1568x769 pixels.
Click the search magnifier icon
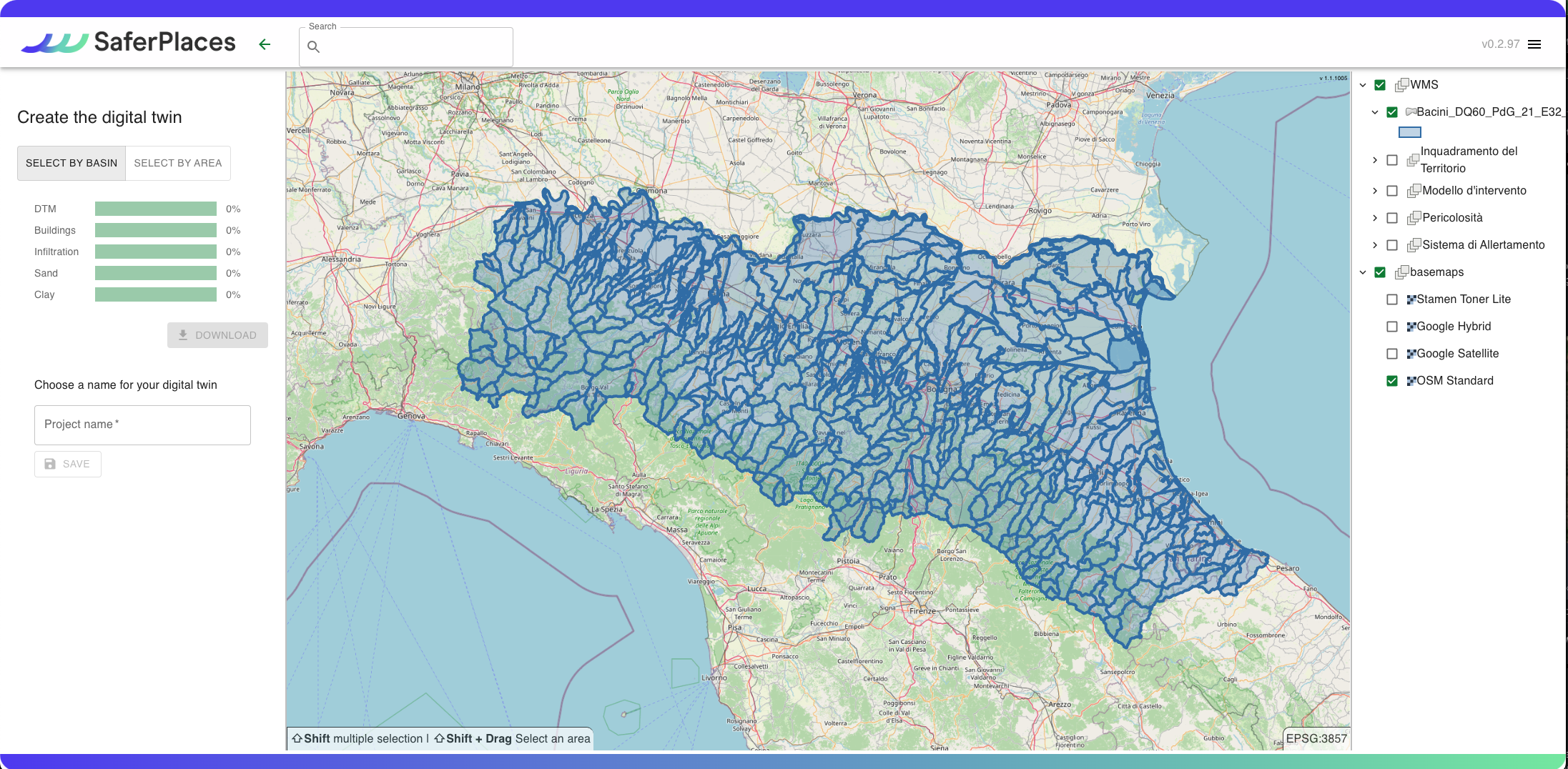(313, 47)
